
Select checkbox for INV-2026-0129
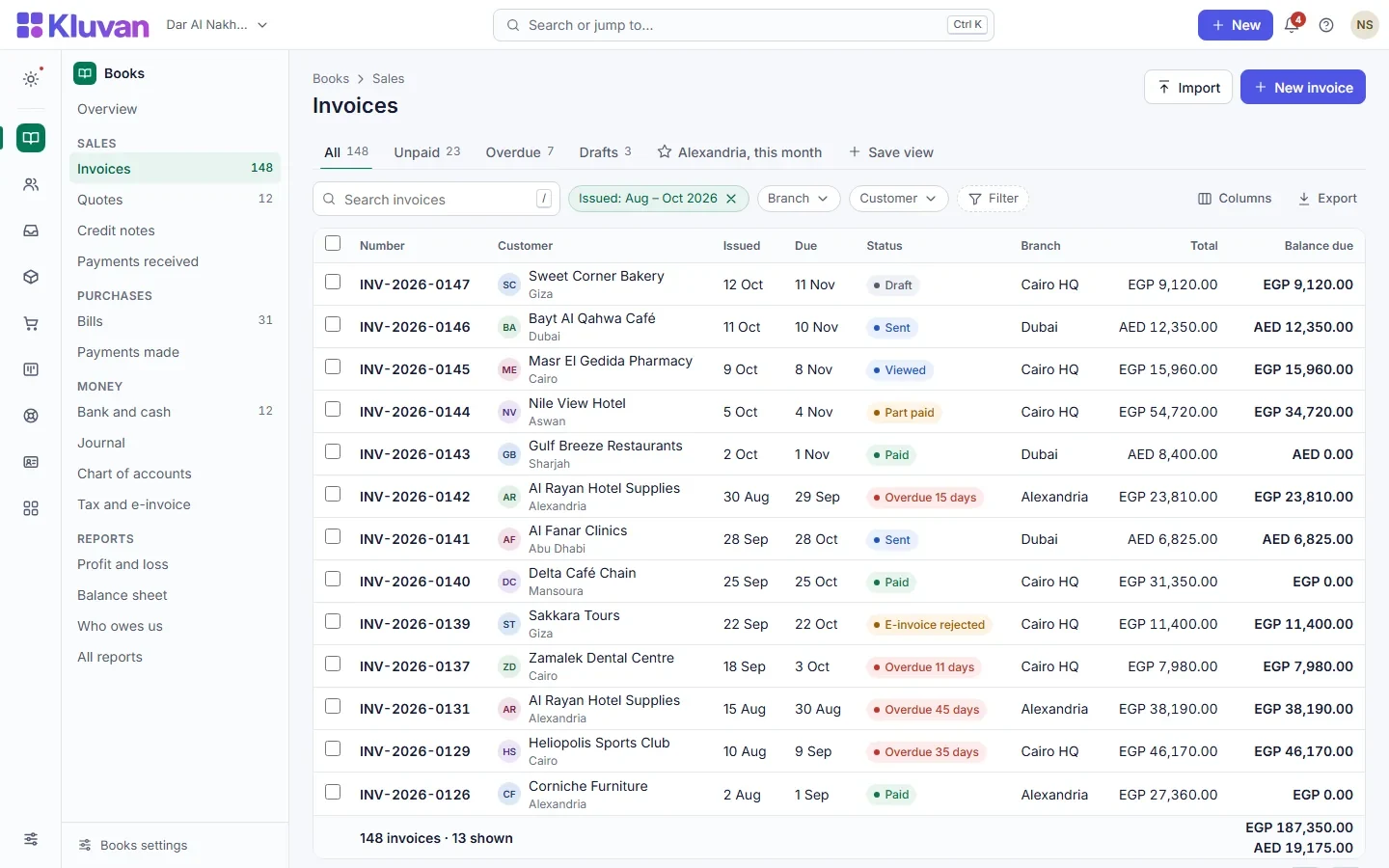point(333,748)
